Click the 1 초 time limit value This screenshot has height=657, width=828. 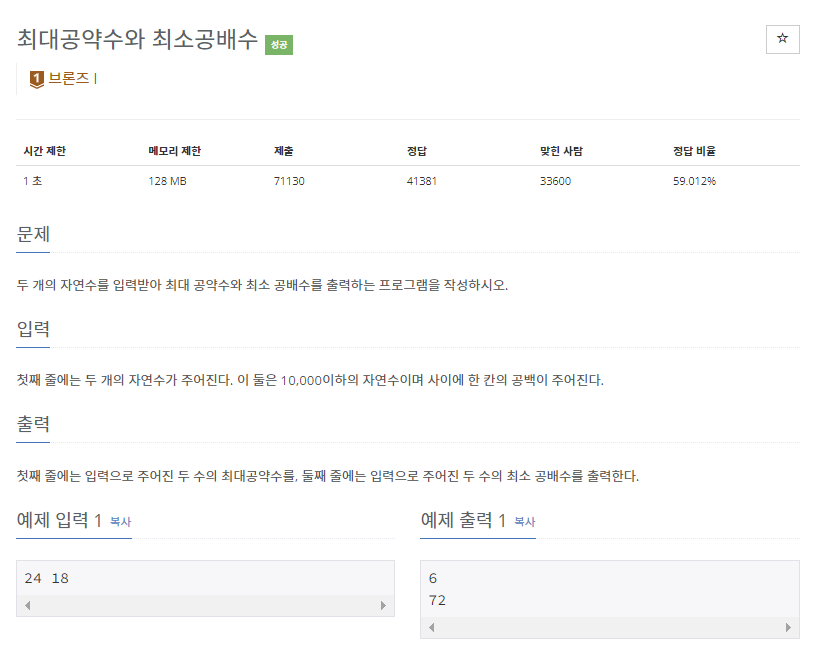[x=32, y=181]
